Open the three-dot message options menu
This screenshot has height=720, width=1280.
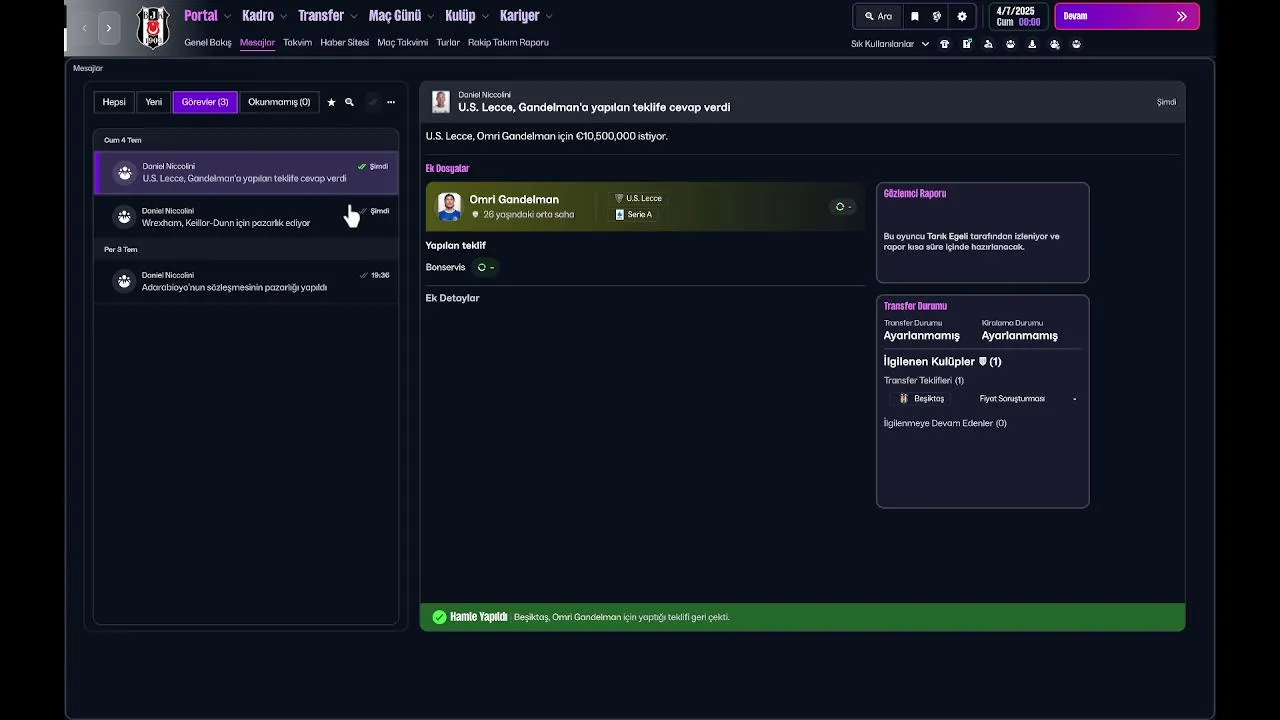[391, 102]
